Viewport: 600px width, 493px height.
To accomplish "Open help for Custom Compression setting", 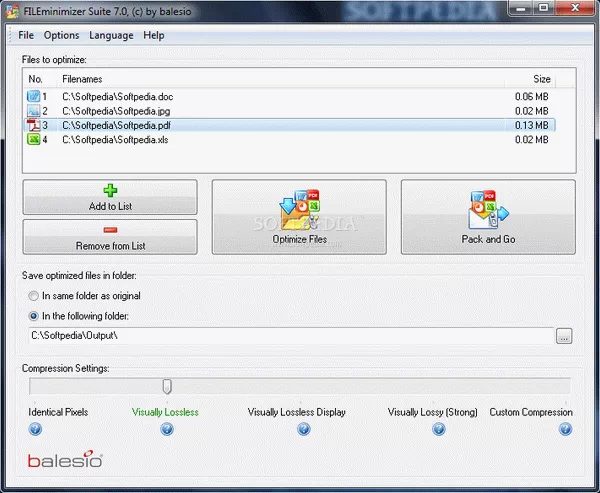I will pos(565,429).
